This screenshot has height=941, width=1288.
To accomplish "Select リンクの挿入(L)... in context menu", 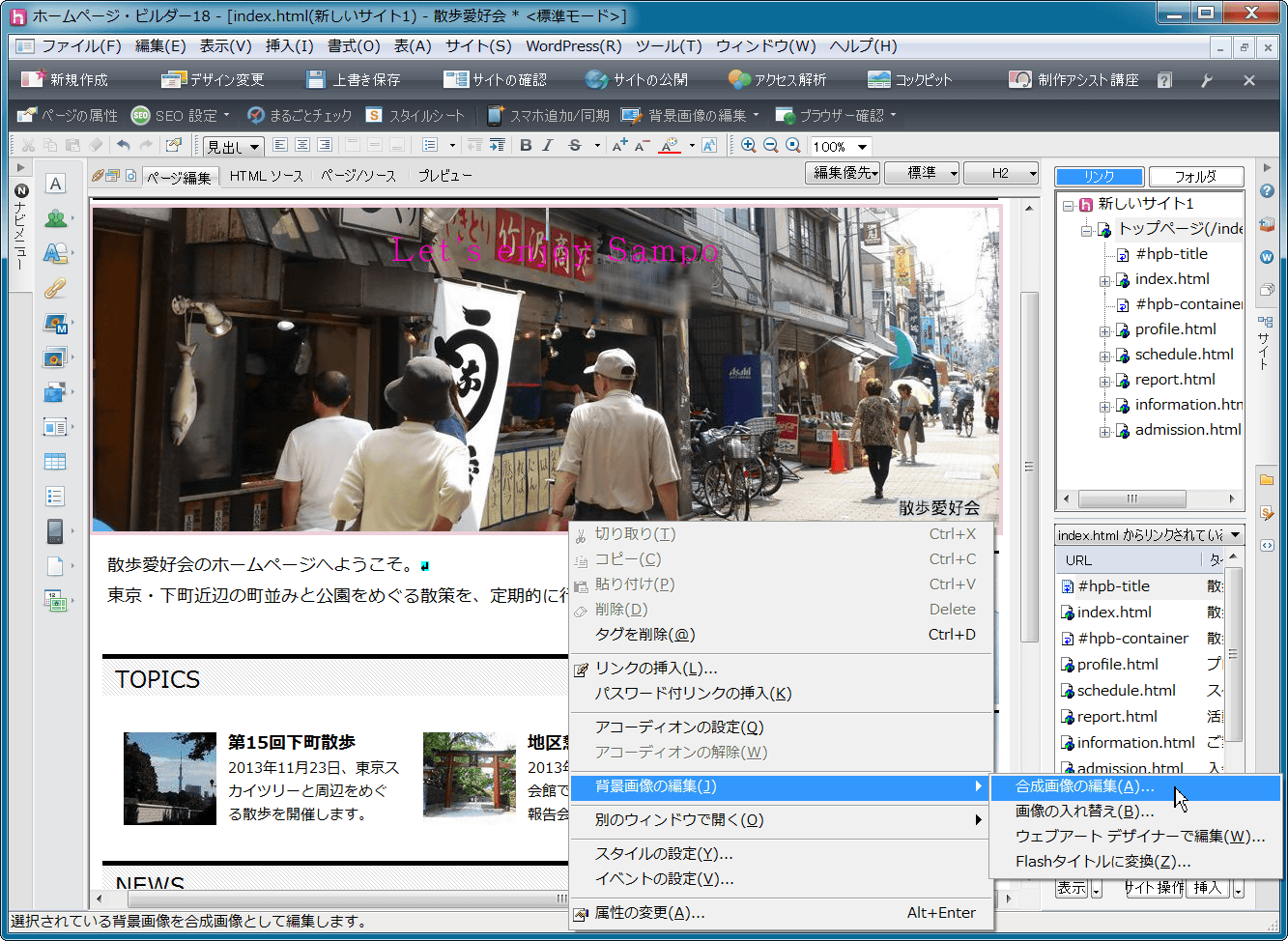I will [x=781, y=669].
